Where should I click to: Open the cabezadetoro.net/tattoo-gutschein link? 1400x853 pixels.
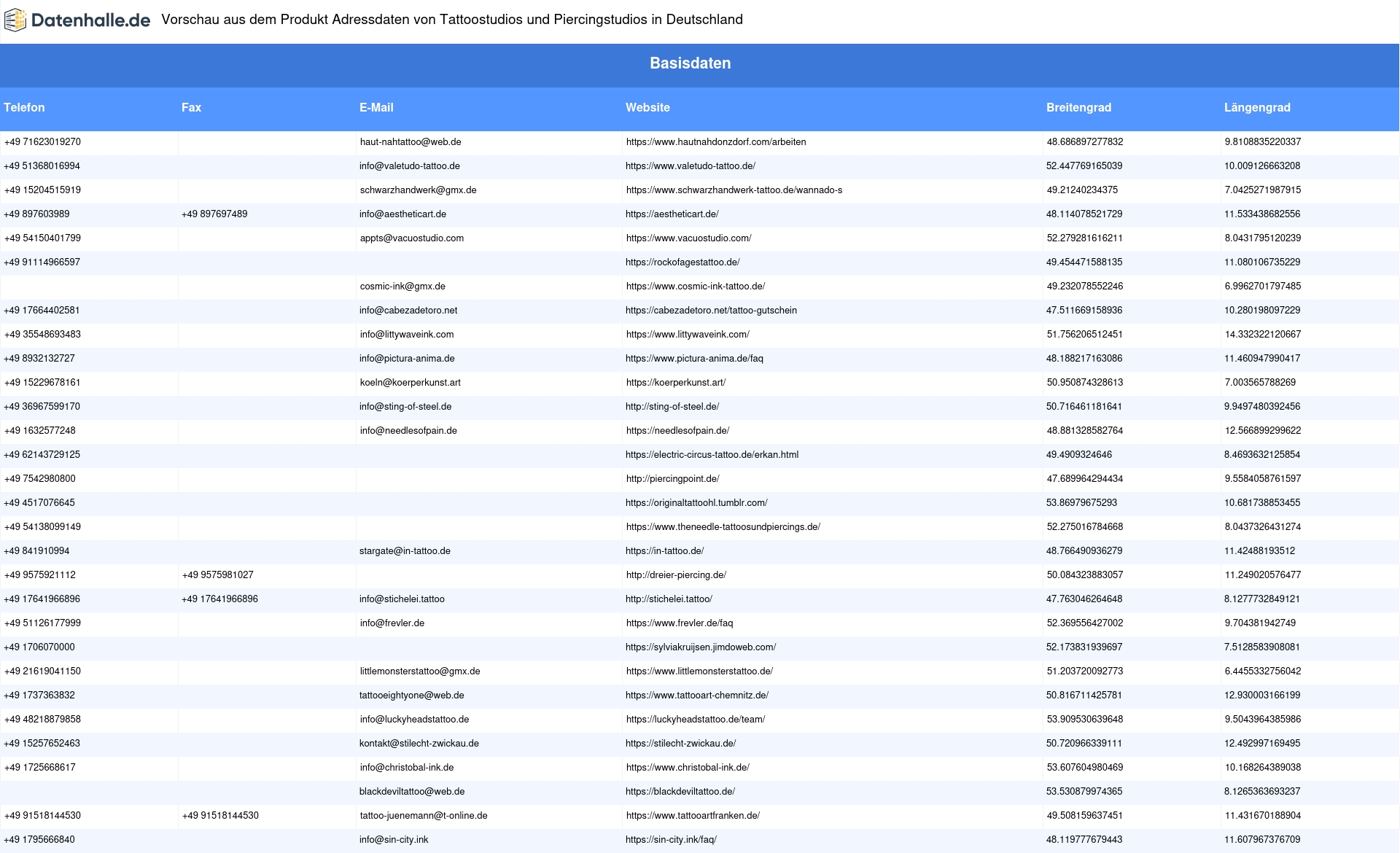[711, 311]
